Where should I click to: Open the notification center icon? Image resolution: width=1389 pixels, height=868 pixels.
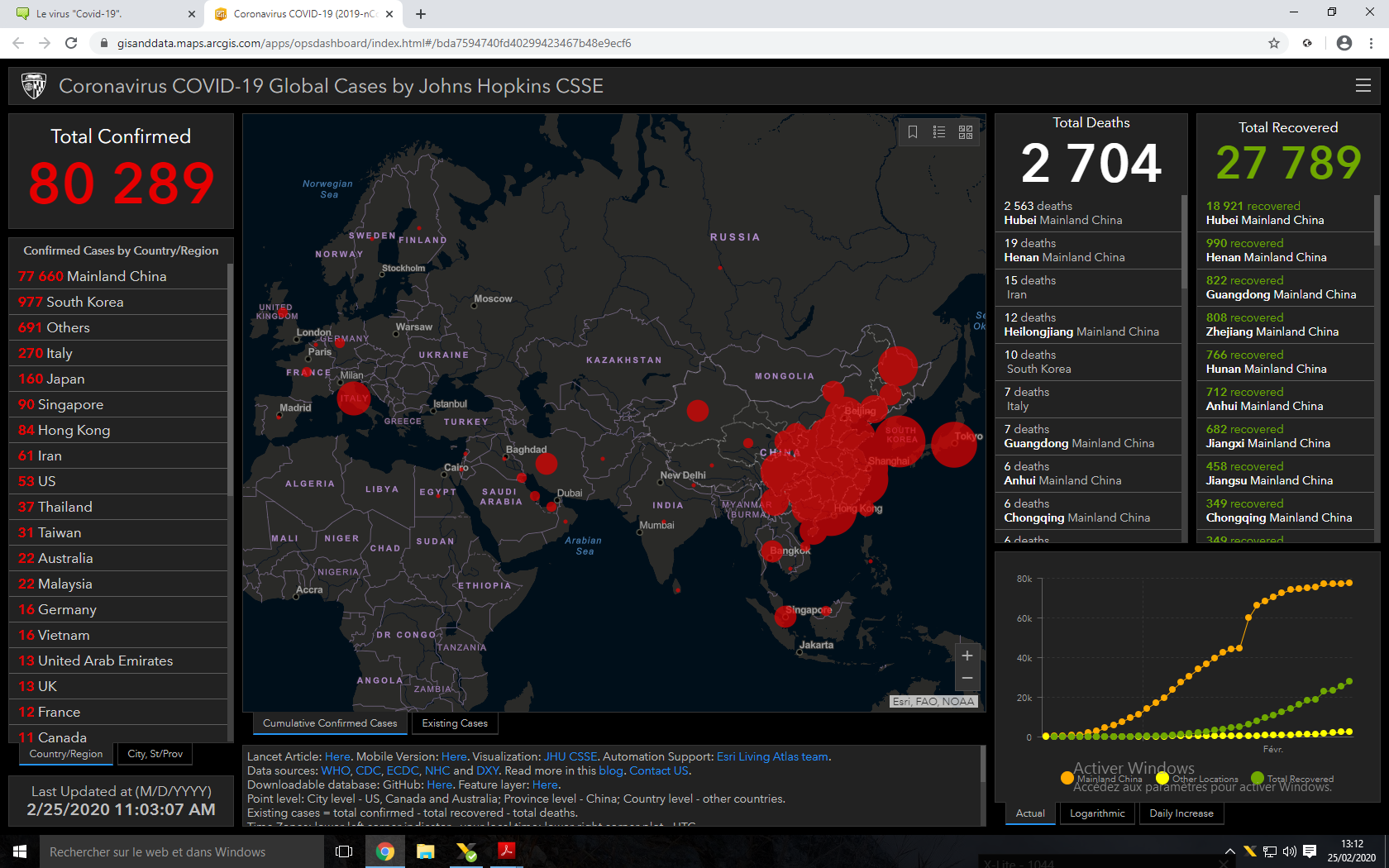[x=1310, y=851]
